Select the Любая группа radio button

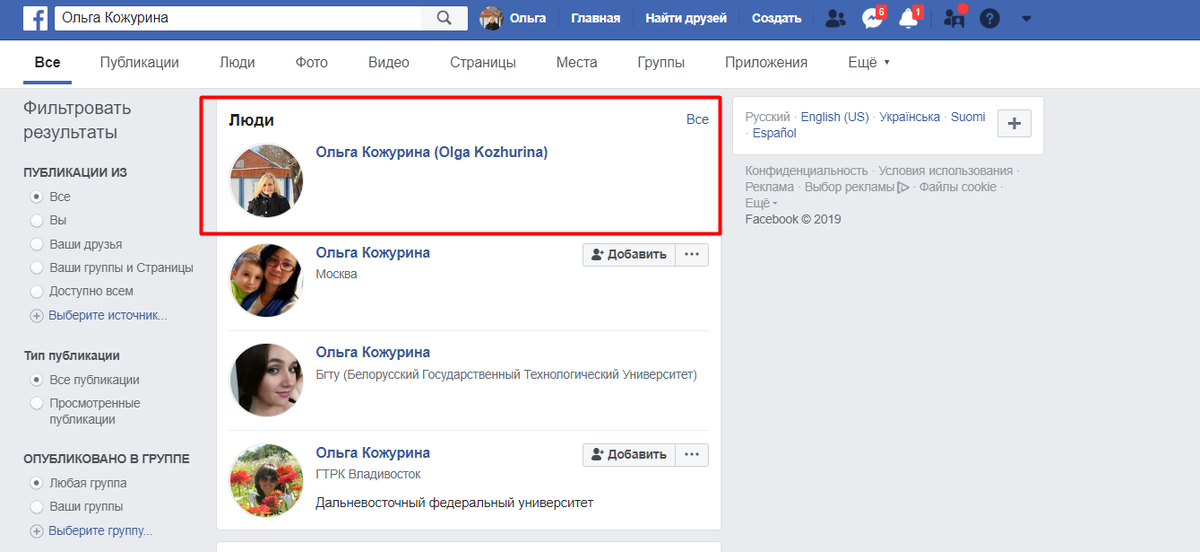click(37, 483)
